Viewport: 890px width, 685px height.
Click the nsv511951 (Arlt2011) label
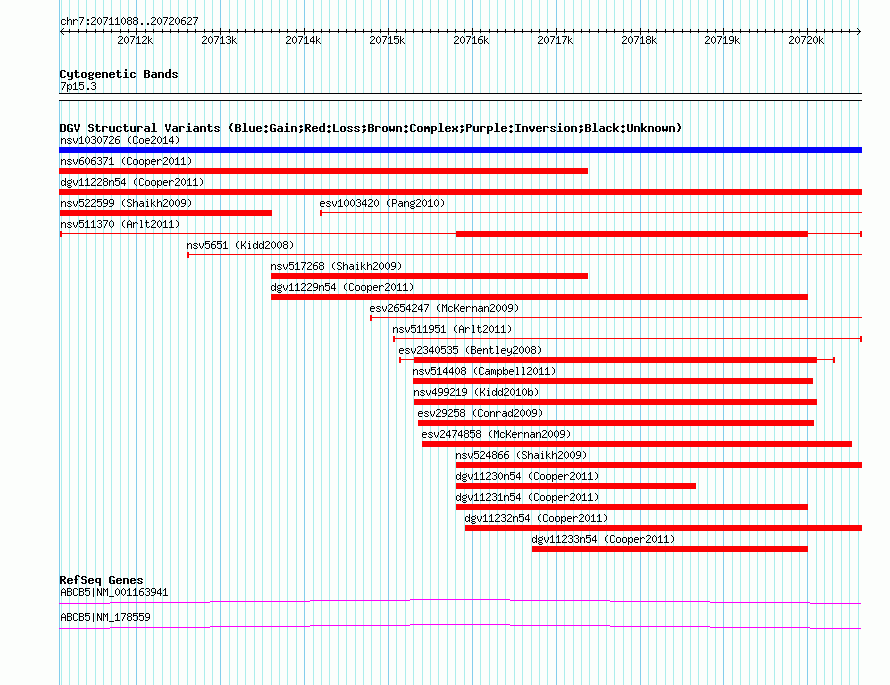pos(452,329)
